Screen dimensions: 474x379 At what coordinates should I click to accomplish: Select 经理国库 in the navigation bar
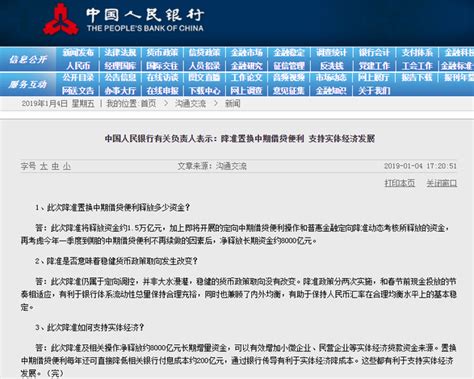120,66
